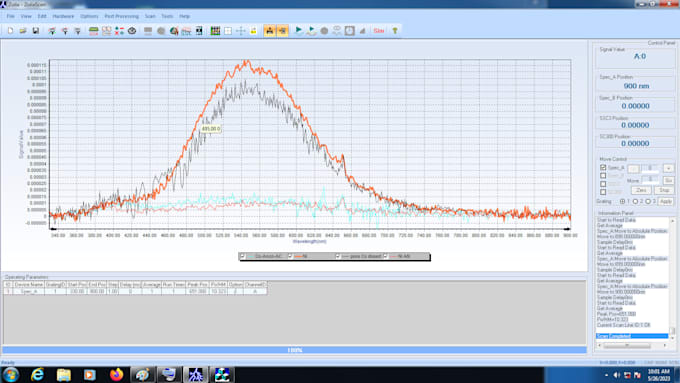Open the Edit menu

(42, 16)
